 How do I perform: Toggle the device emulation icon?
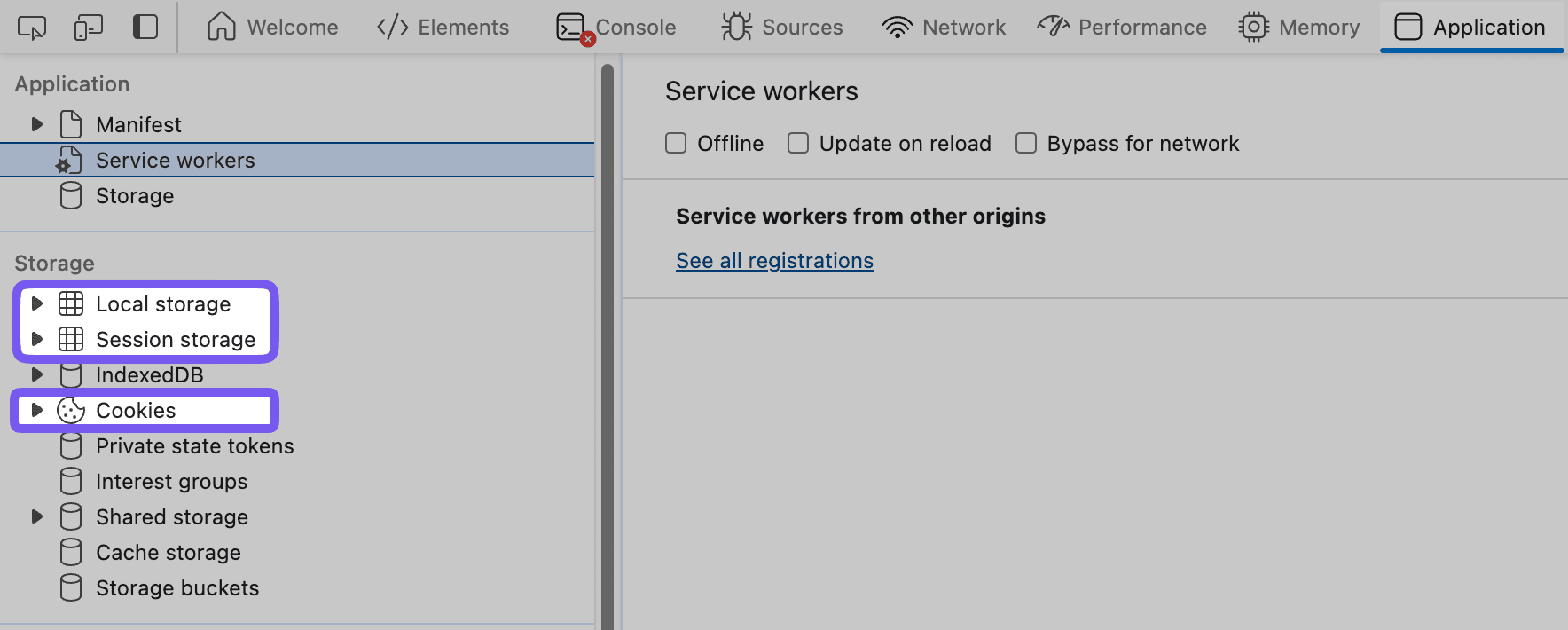point(88,28)
